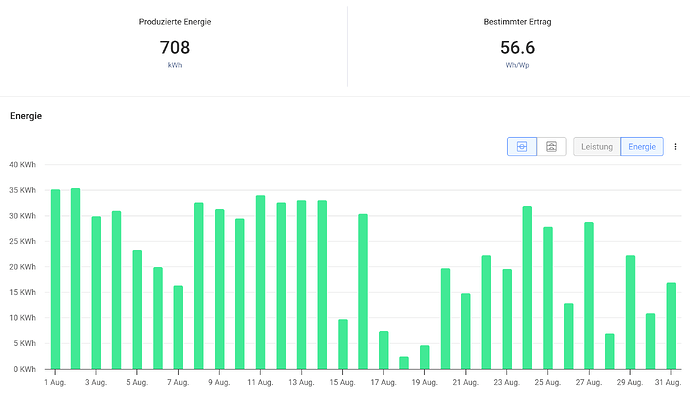Click the tallest bar, for 2 Aug.

click(76, 279)
